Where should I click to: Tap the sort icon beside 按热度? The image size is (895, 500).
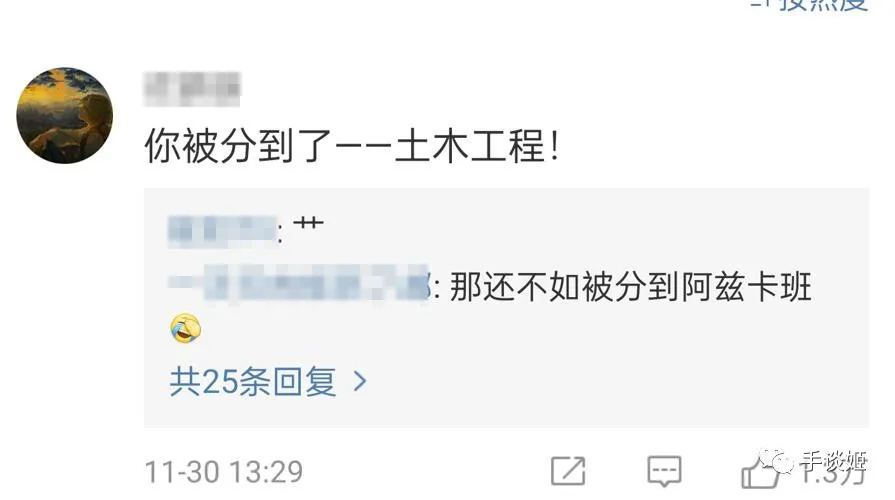761,5
